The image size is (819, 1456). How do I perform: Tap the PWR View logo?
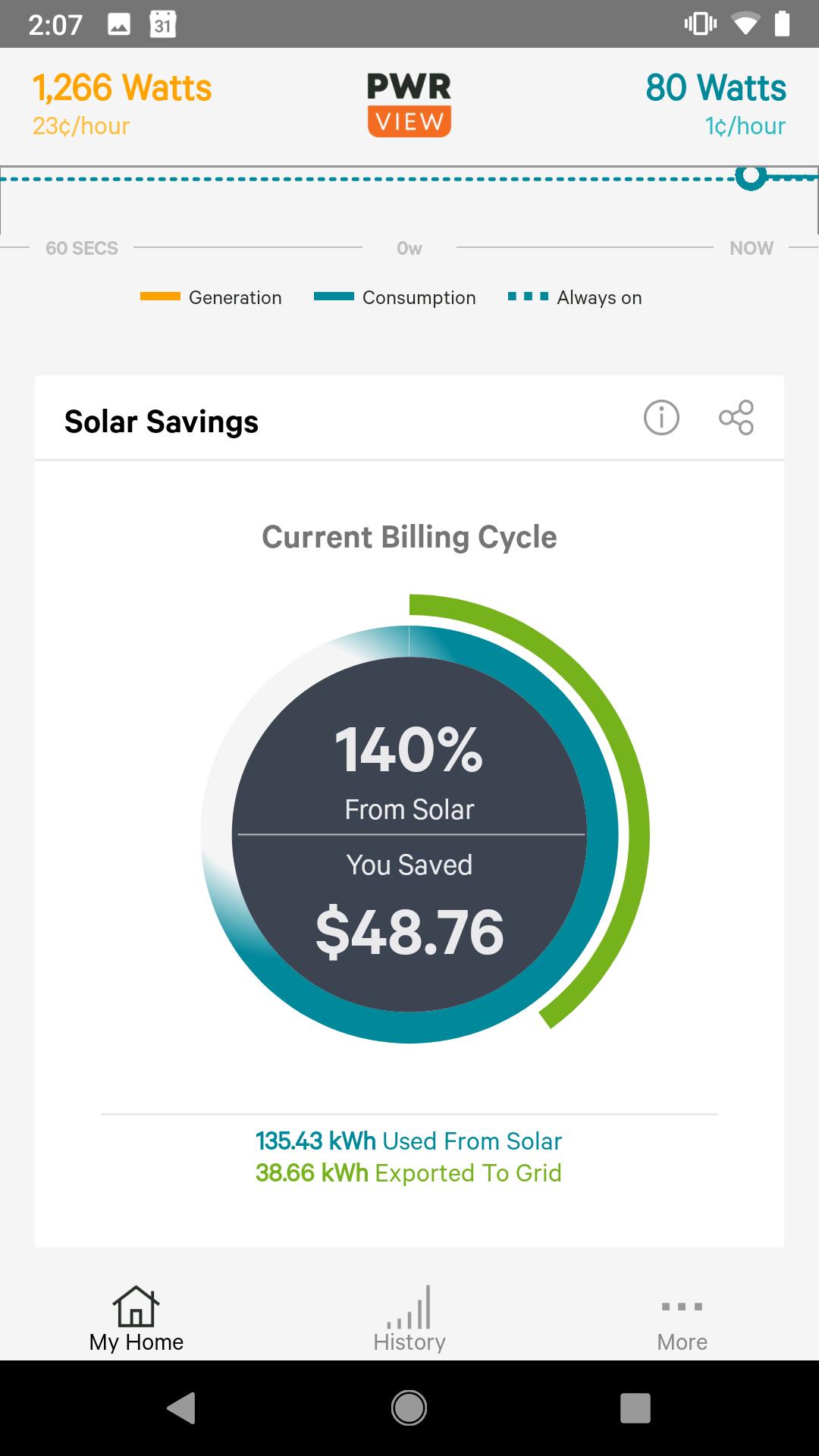[409, 105]
